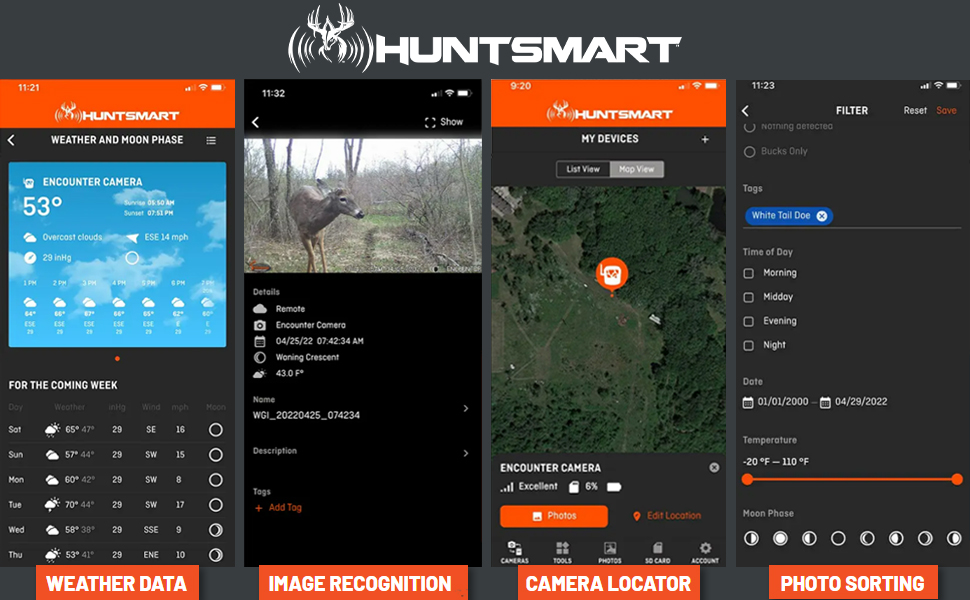
Task: Tap the Monday forecast row
Action: (x=118, y=480)
